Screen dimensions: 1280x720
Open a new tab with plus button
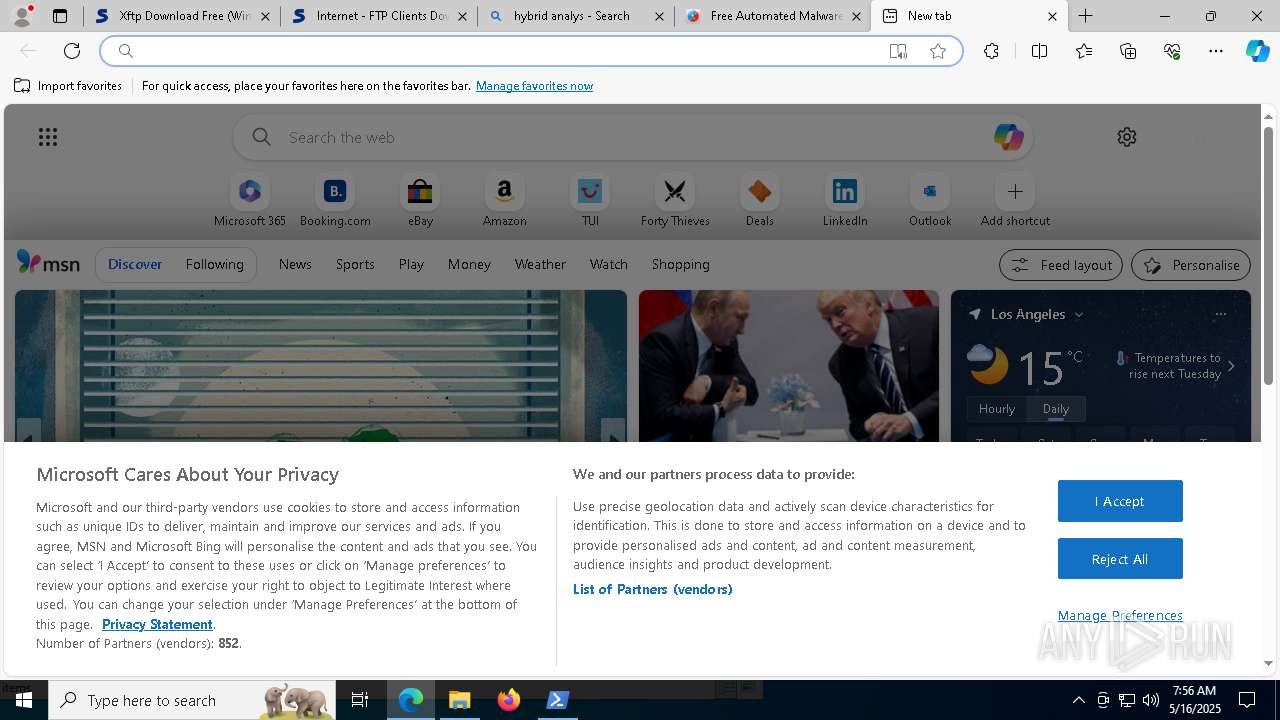pyautogui.click(x=1085, y=16)
